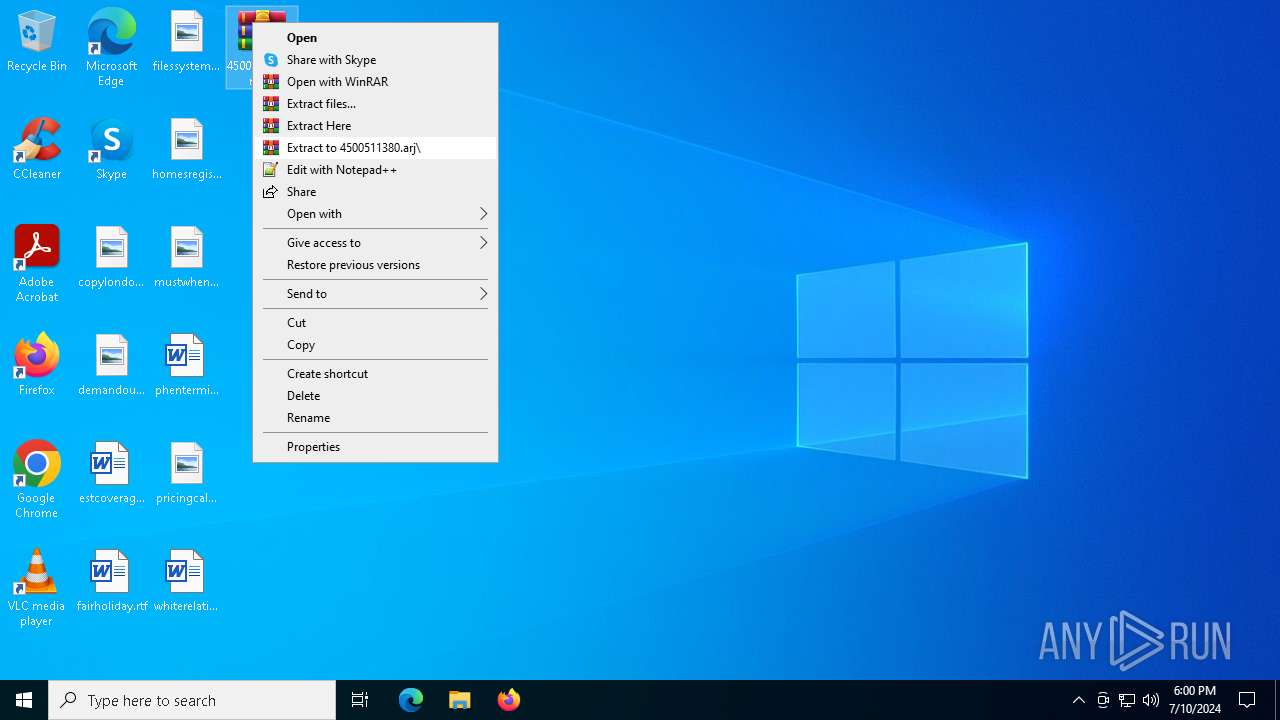Select the copylondo image file icon
The width and height of the screenshot is (1280, 720).
[x=111, y=258]
